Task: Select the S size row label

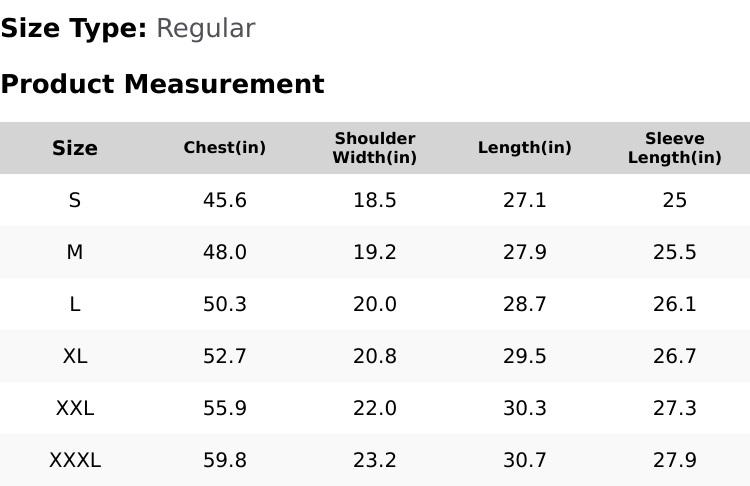Action: click(75, 200)
